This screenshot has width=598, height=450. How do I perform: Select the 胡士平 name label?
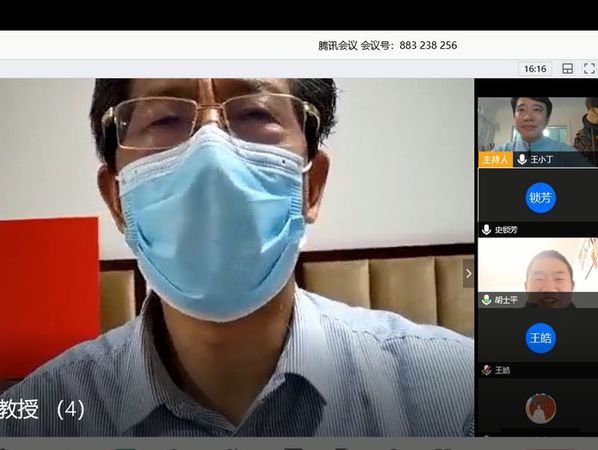506,300
